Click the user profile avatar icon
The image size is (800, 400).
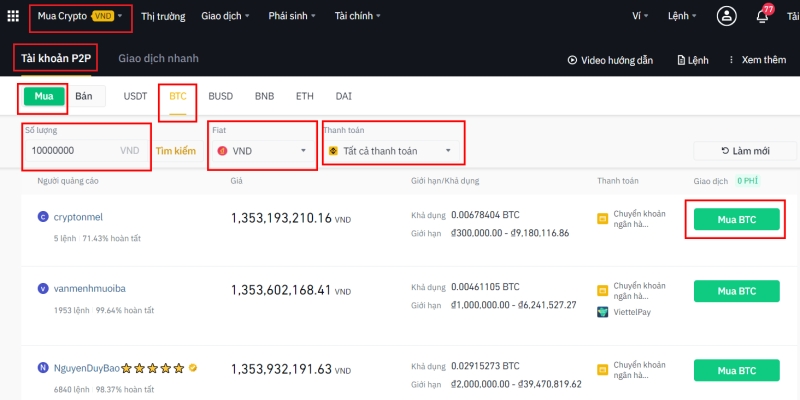[727, 17]
